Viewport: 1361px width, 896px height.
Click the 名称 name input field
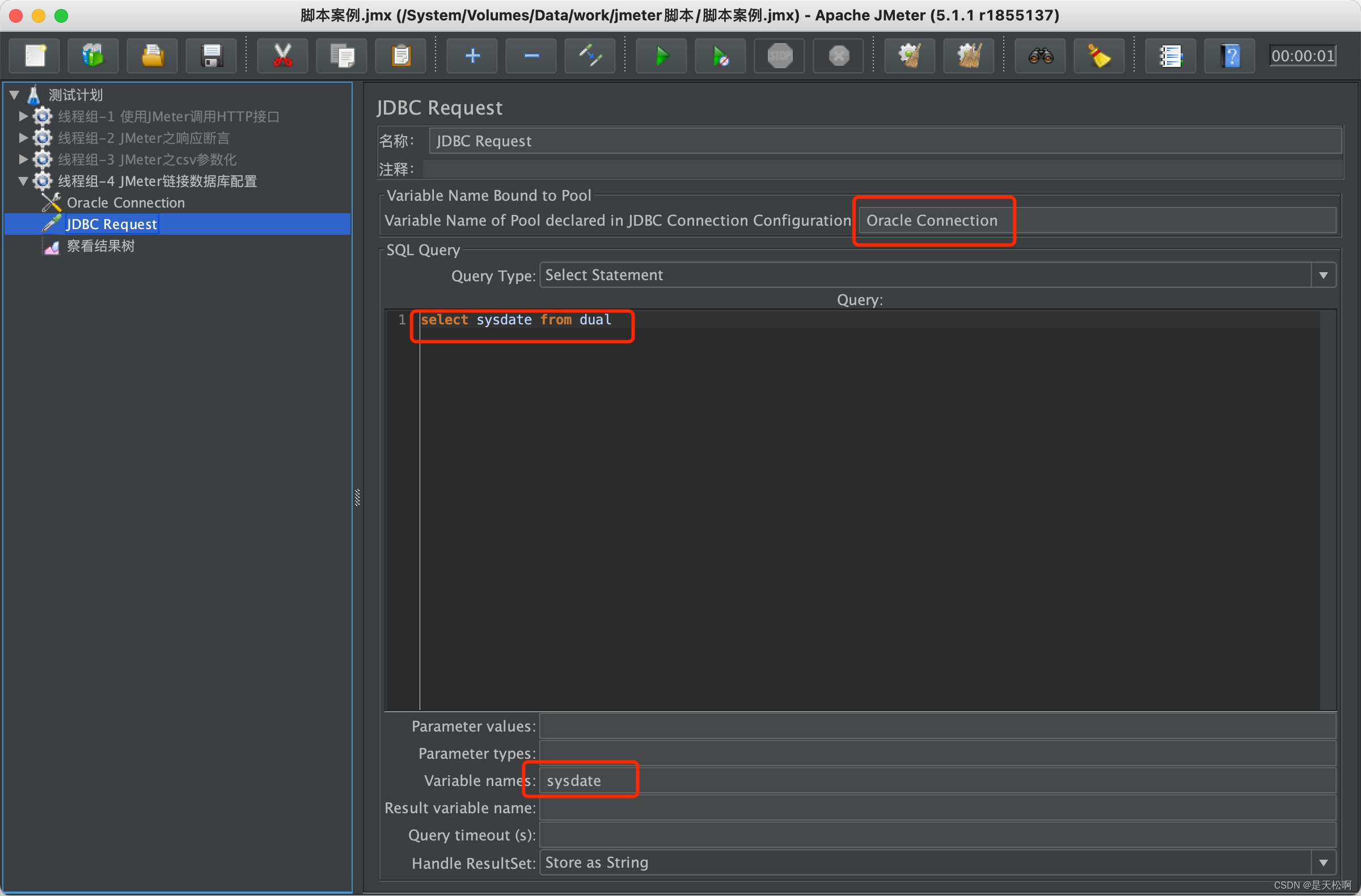[x=885, y=141]
